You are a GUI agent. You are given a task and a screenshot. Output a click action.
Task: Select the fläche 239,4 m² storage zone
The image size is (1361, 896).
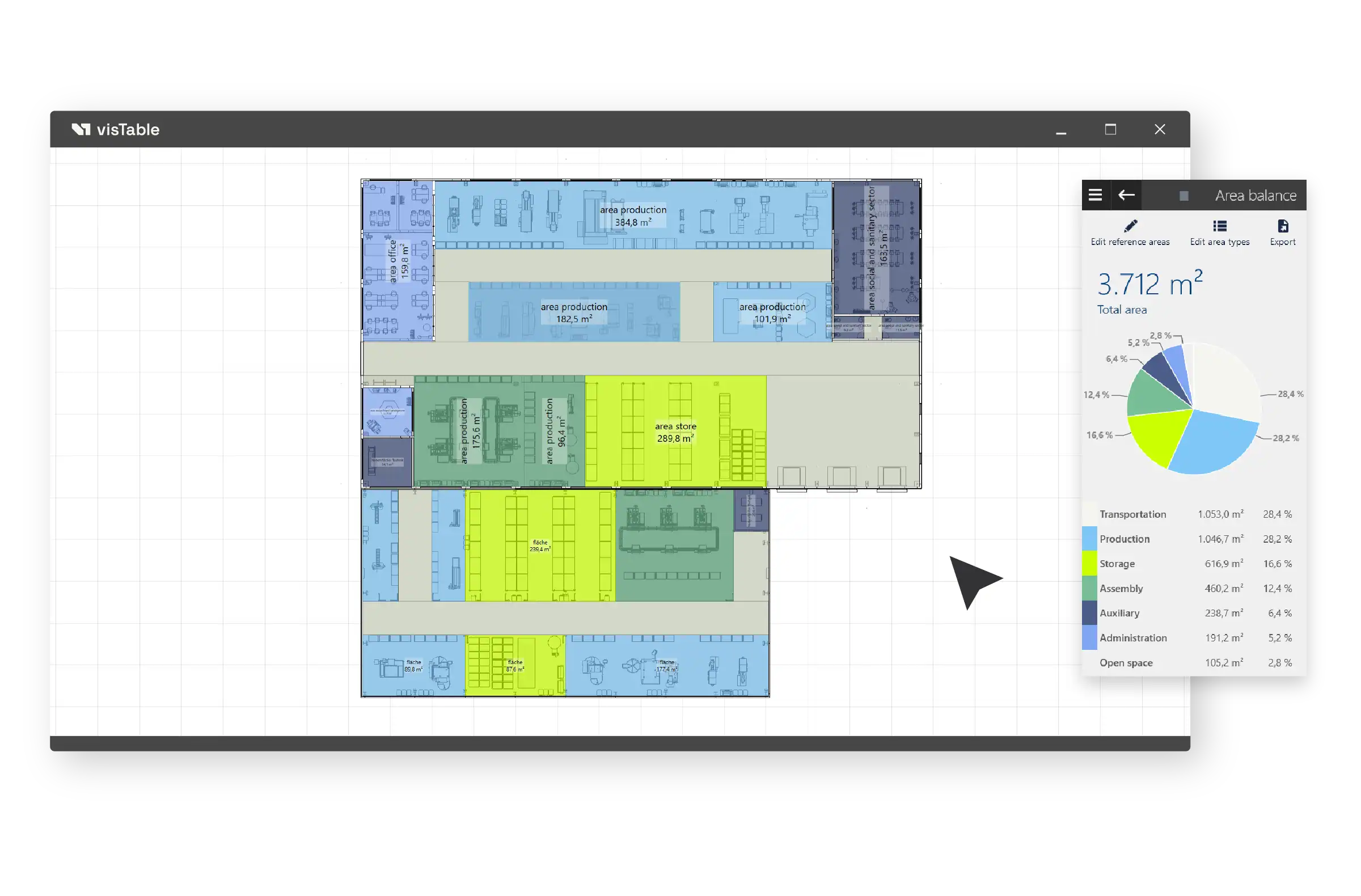(540, 545)
